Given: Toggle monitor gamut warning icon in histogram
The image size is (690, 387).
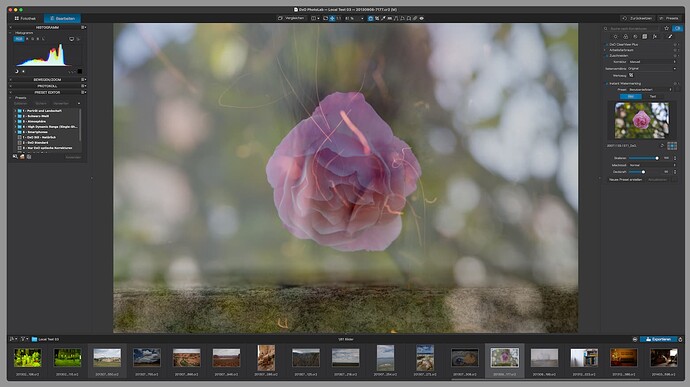Looking at the screenshot, I should click(72, 39).
